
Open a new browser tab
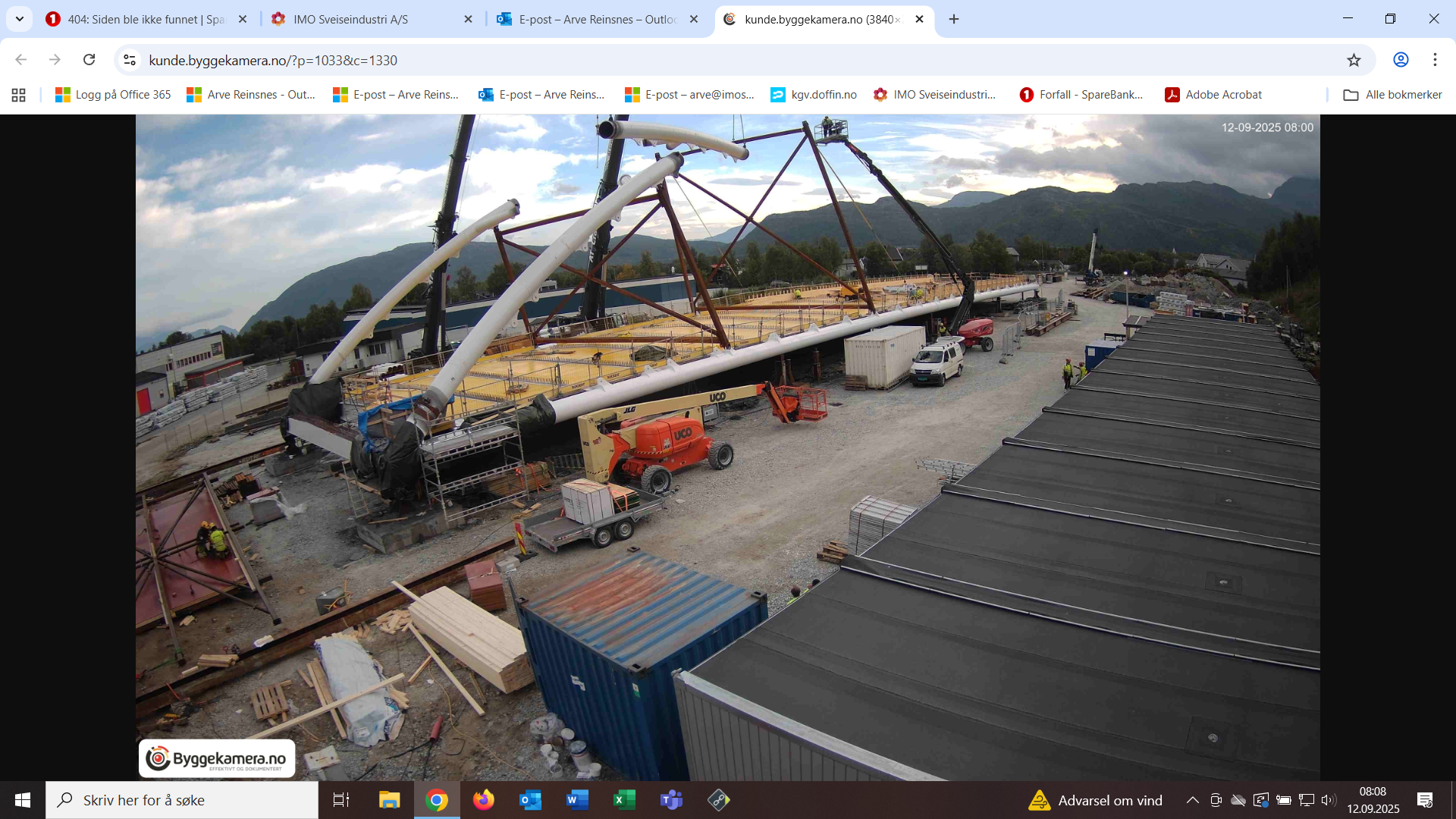(954, 19)
